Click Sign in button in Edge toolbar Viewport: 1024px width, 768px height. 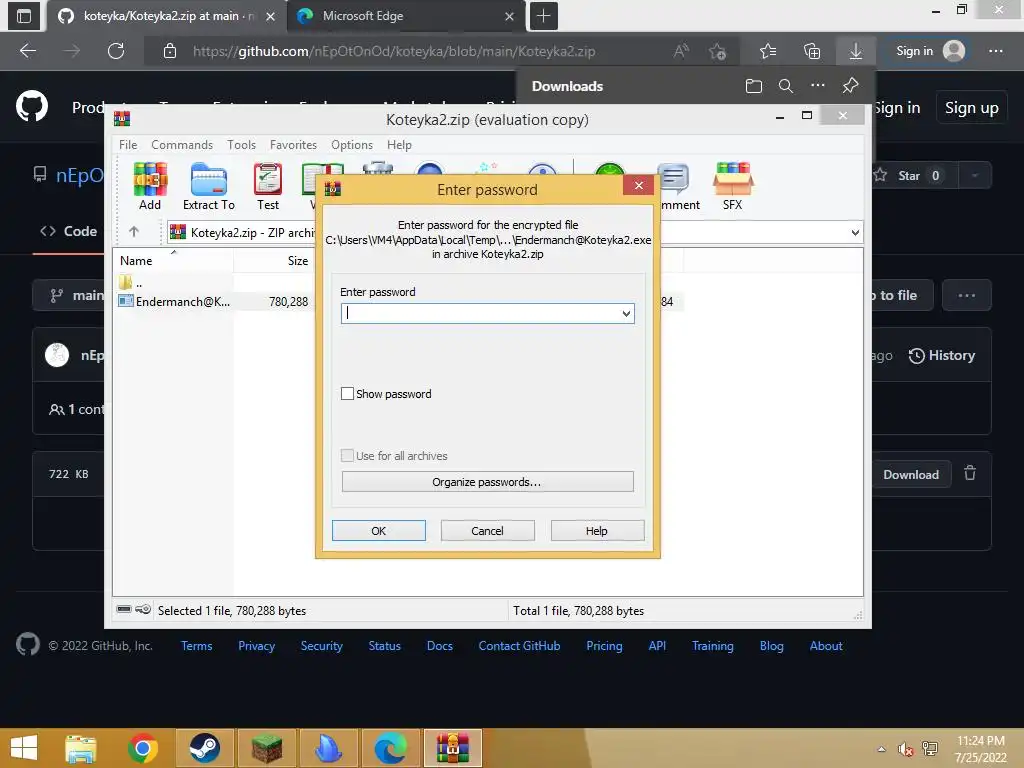click(931, 51)
